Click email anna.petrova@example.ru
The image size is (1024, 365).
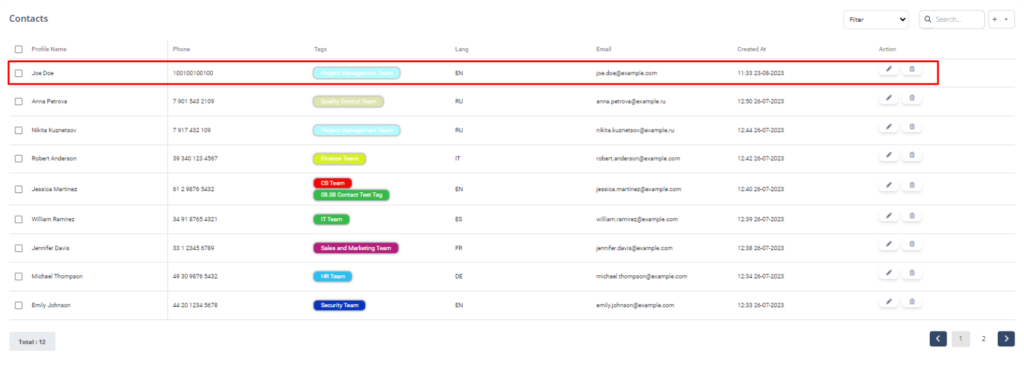630,102
